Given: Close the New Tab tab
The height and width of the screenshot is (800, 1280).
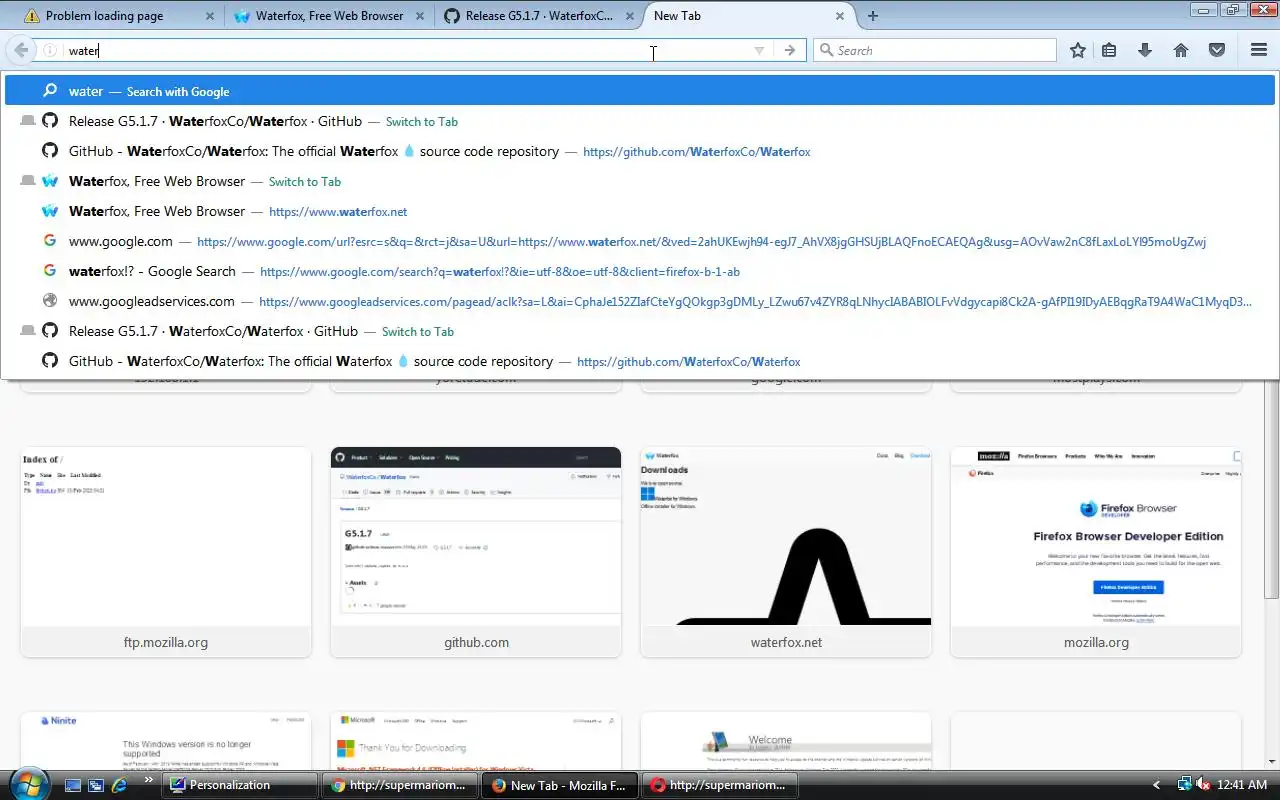Looking at the screenshot, I should pyautogui.click(x=840, y=16).
